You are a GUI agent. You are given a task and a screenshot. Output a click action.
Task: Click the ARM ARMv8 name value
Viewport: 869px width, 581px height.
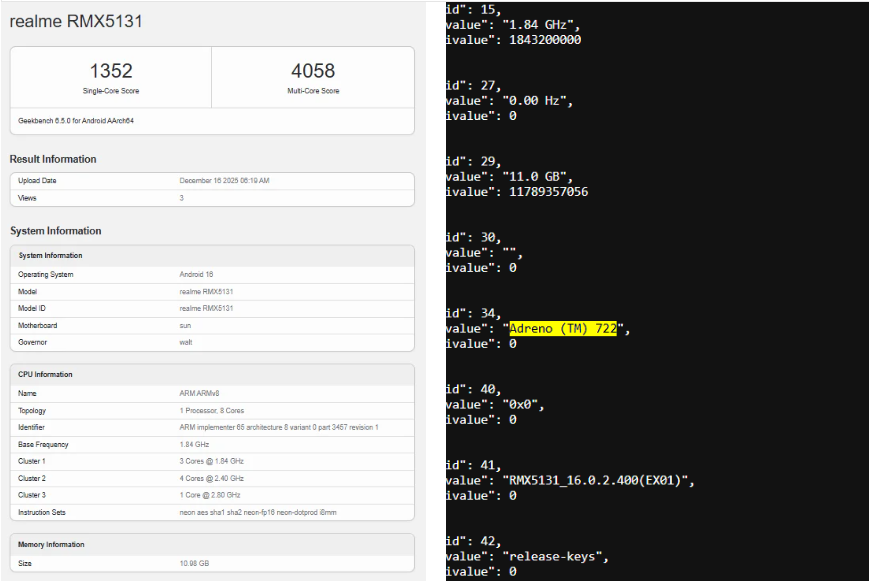tap(199, 393)
